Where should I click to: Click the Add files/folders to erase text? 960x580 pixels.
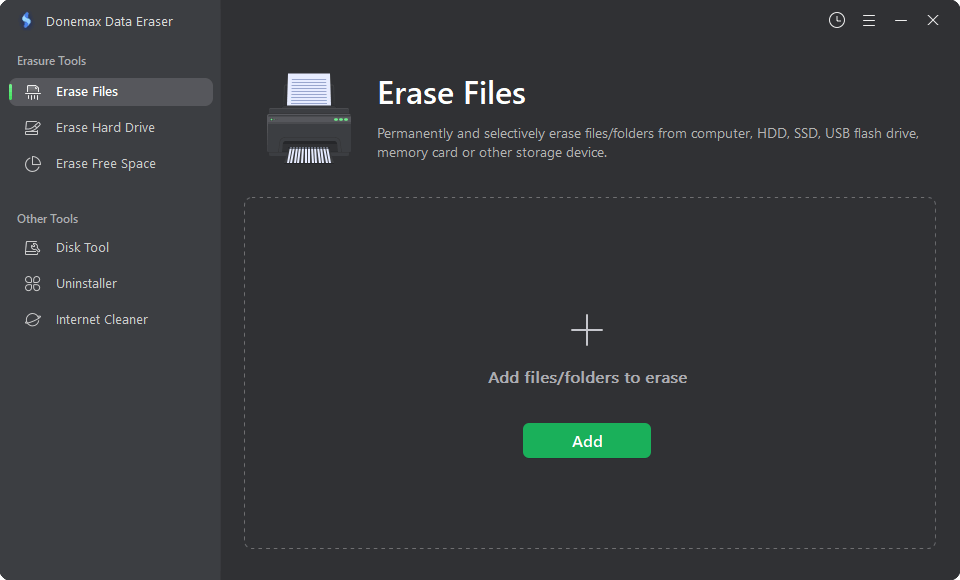click(588, 377)
